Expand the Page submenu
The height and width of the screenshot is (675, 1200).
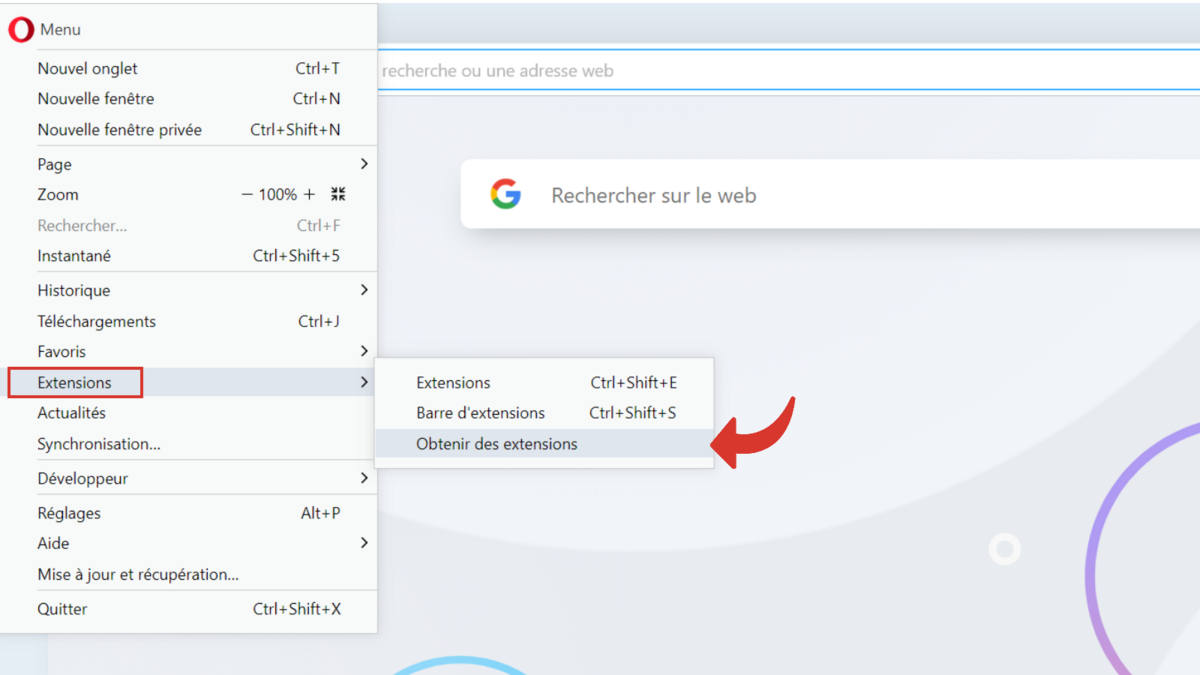[189, 164]
